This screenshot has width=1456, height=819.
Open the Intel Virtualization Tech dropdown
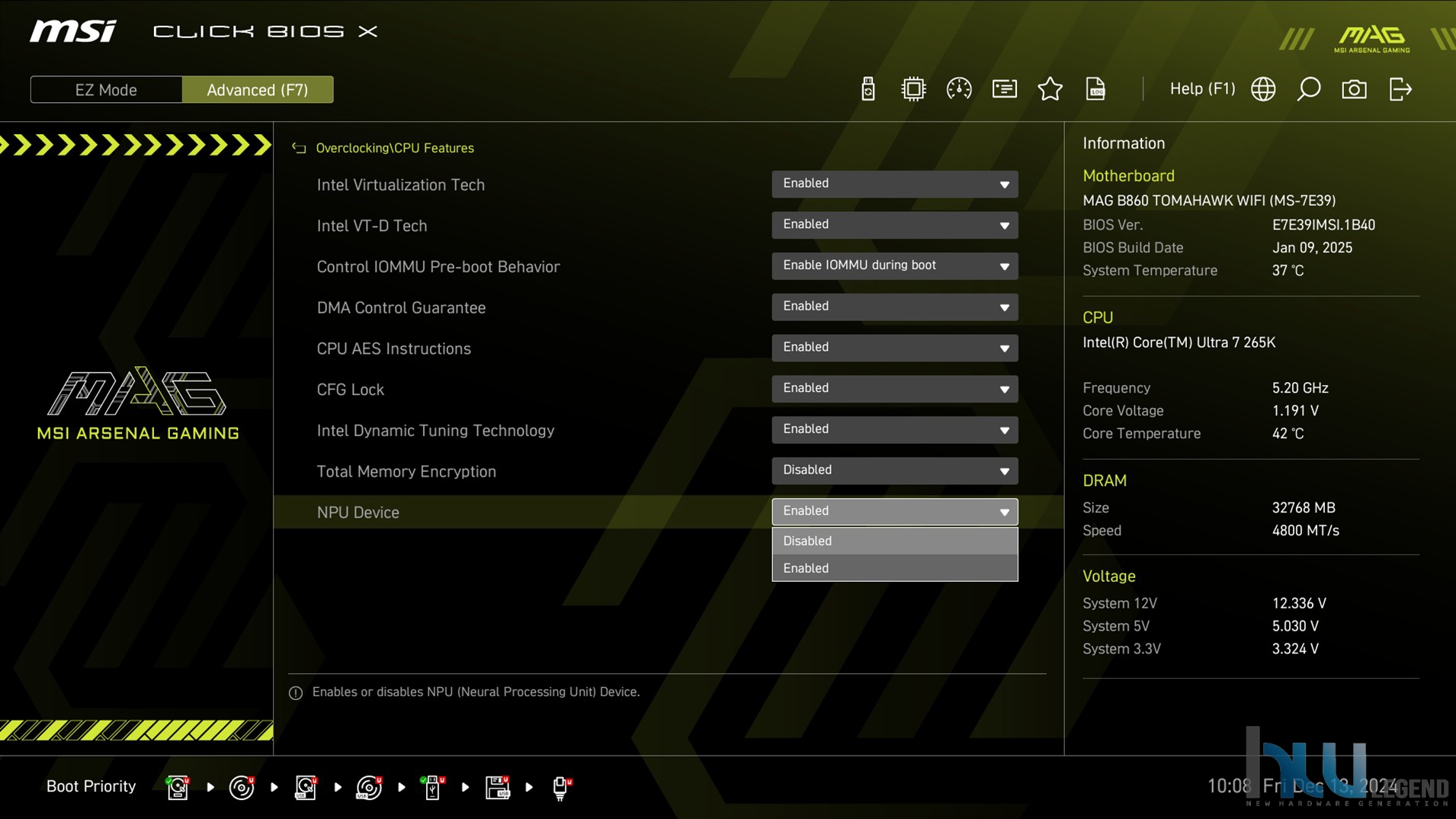click(895, 184)
